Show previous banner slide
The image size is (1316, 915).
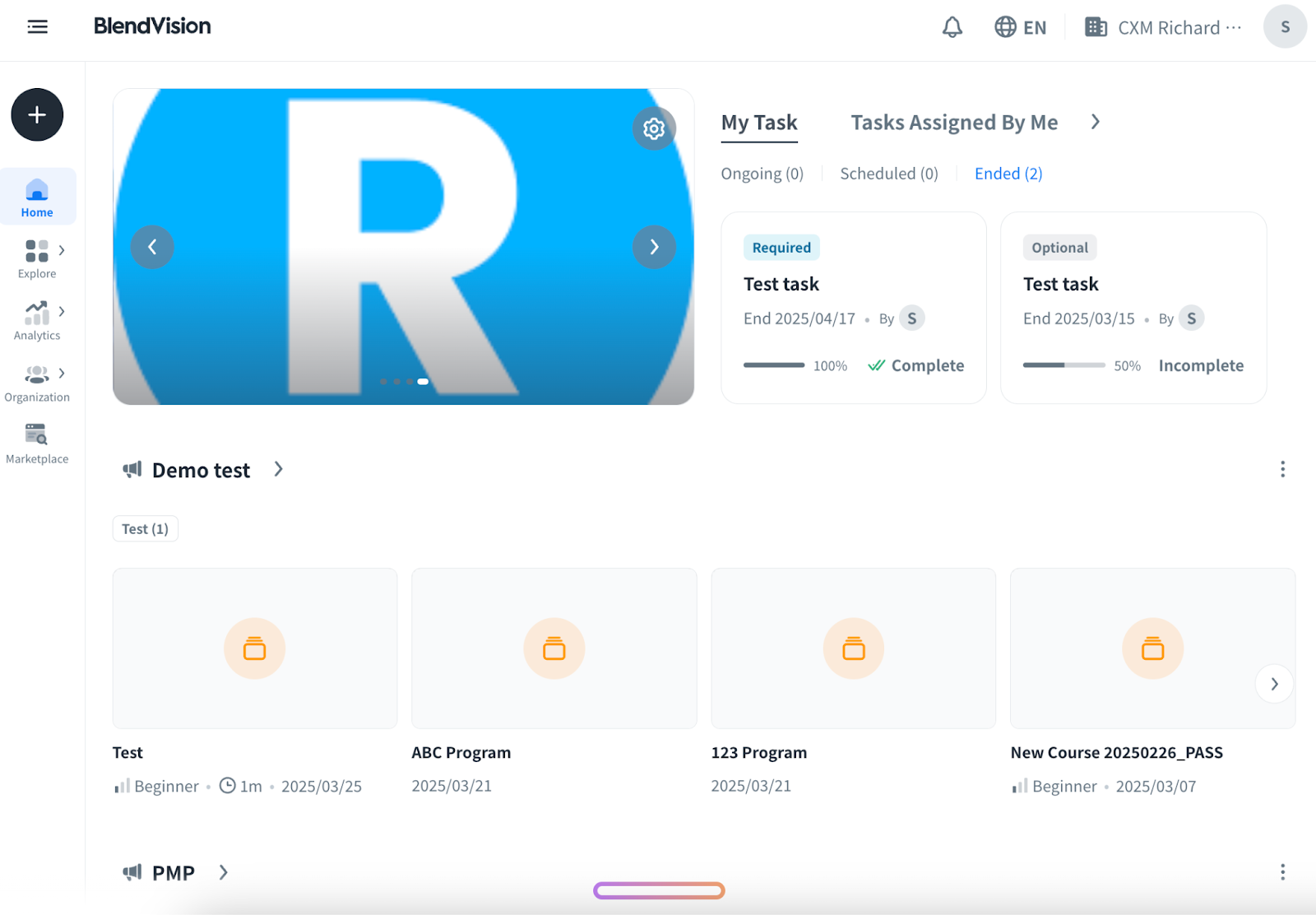(x=152, y=247)
